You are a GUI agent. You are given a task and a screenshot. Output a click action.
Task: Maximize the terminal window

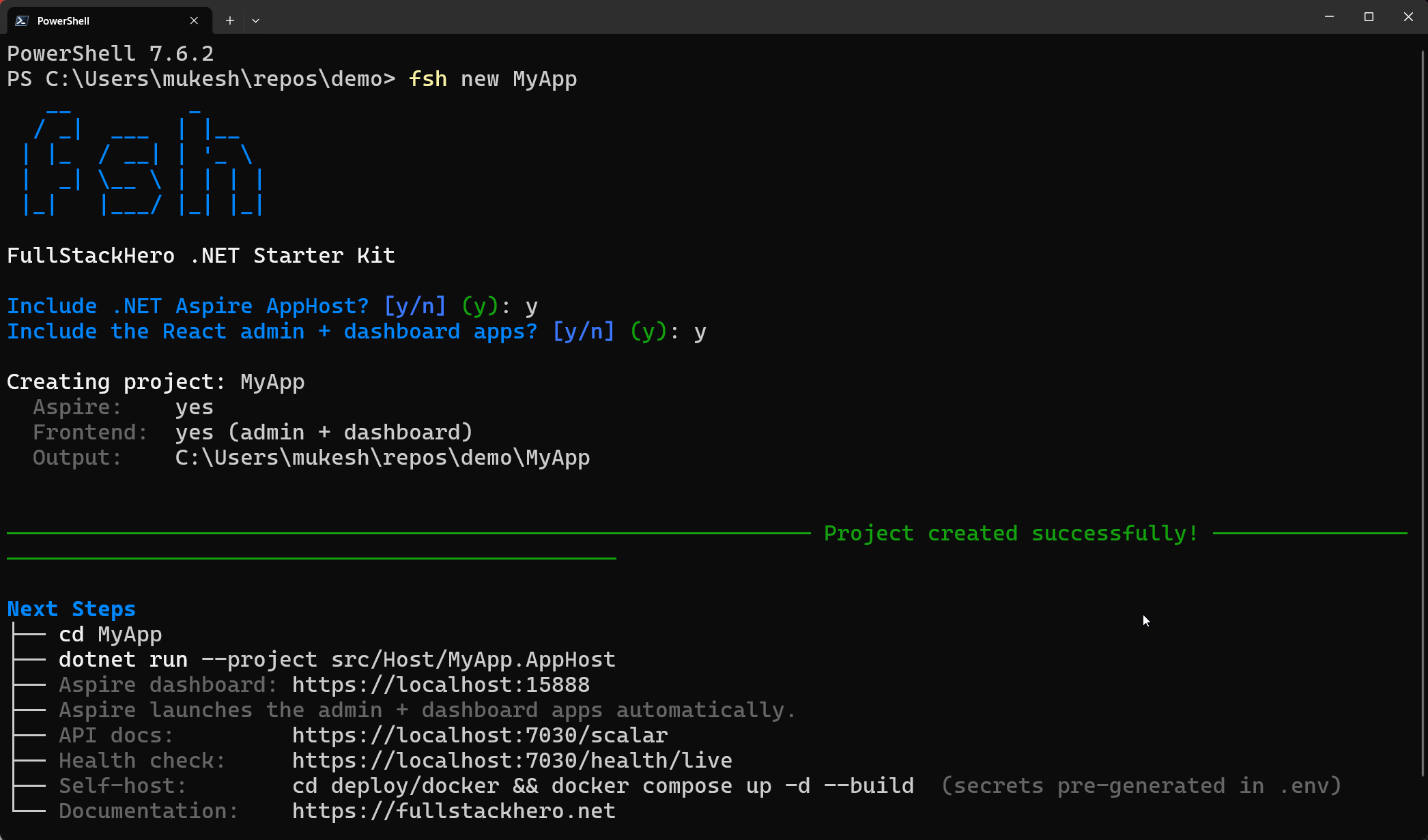coord(1369,16)
